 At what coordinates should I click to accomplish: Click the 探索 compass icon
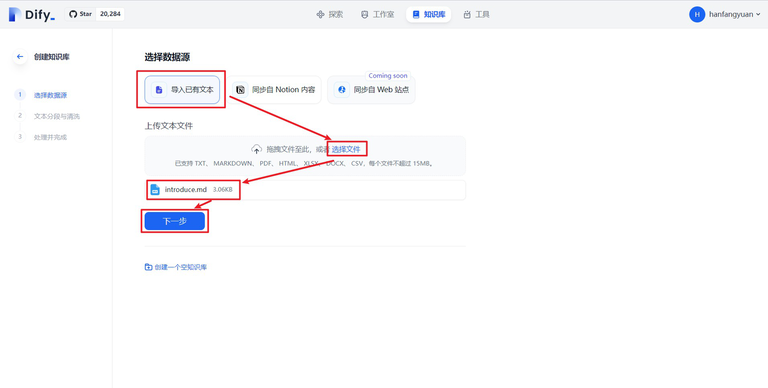pyautogui.click(x=320, y=15)
